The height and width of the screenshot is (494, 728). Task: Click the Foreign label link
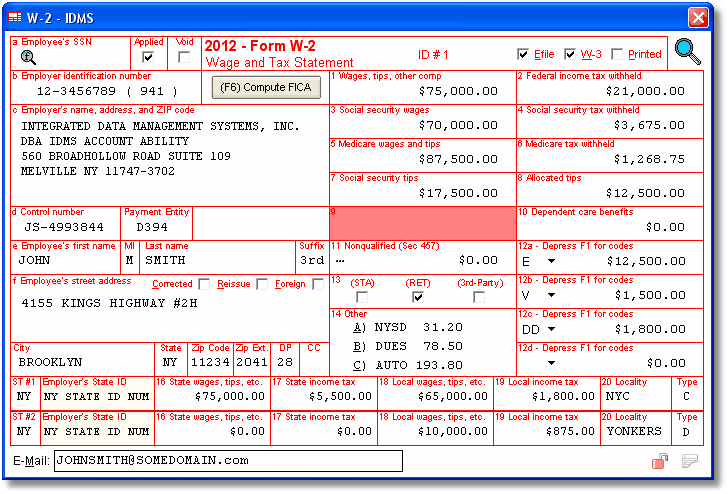tap(290, 284)
